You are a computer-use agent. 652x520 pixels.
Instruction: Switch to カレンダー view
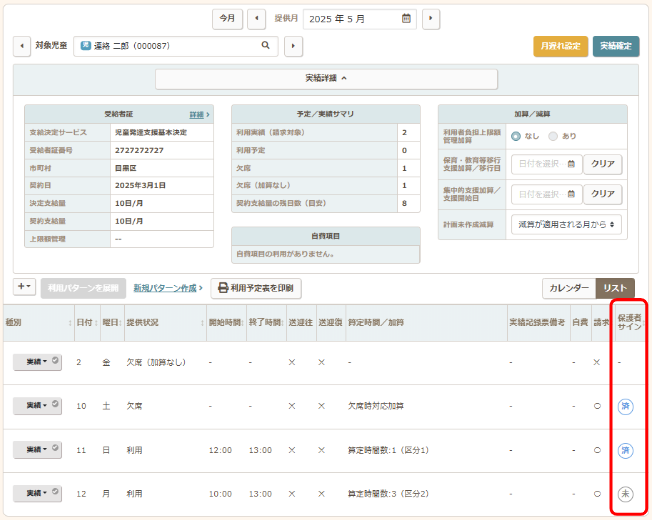pyautogui.click(x=569, y=288)
